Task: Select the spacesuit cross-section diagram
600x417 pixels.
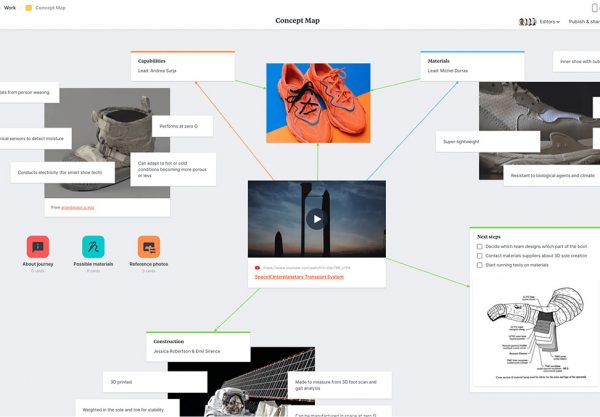Action: click(x=535, y=333)
